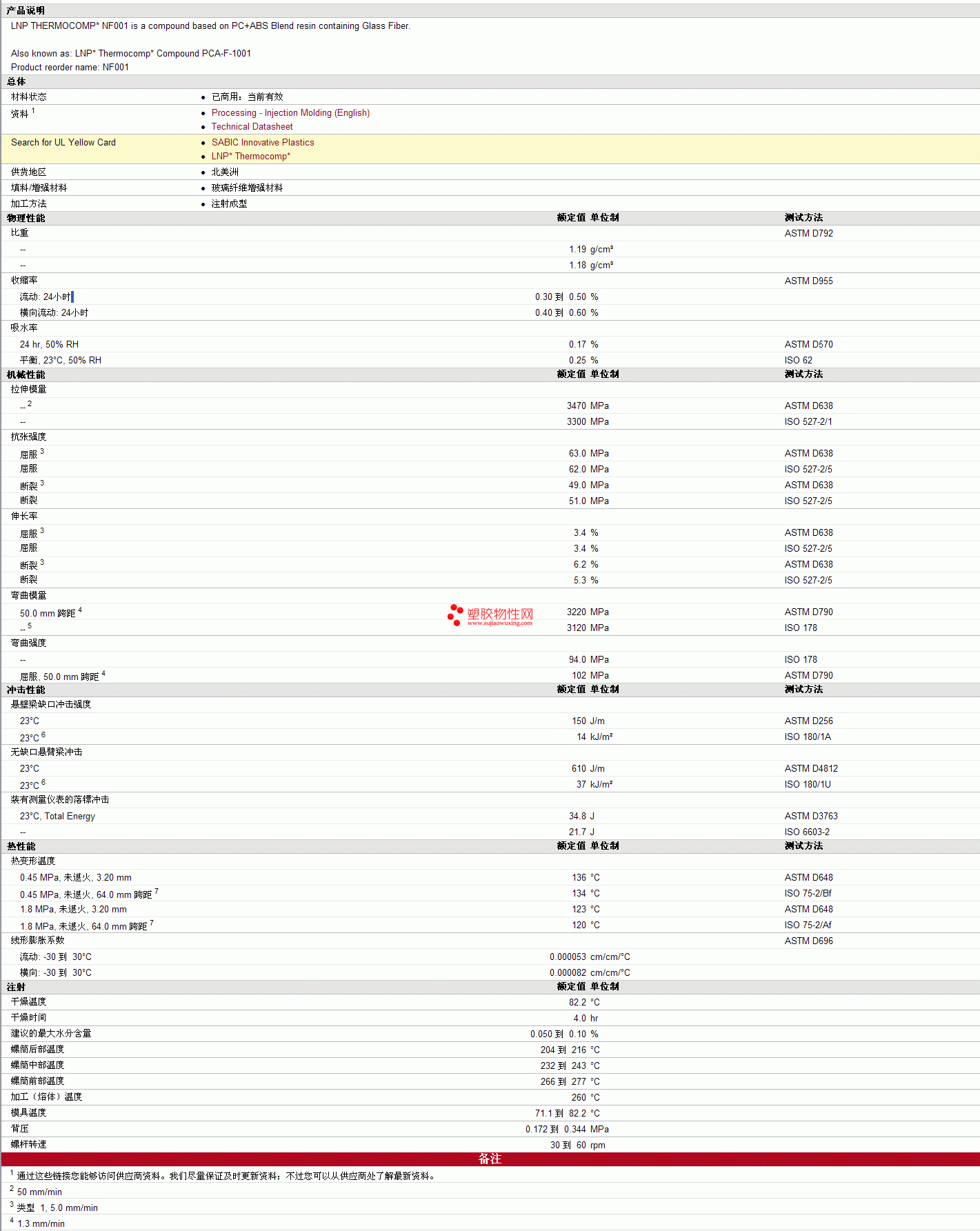The width and height of the screenshot is (980, 1231).
Task: Click the '1.19 g/cm³' specific gravity value
Action: [x=591, y=250]
